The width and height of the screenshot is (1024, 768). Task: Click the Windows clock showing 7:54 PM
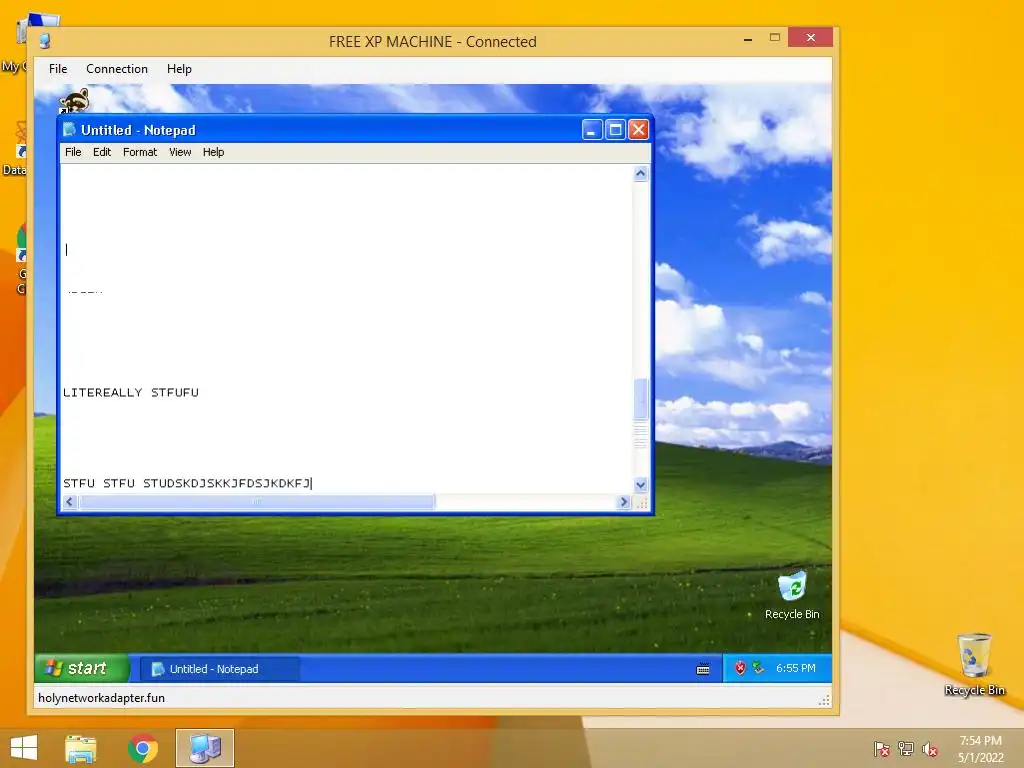pyautogui.click(x=980, y=749)
